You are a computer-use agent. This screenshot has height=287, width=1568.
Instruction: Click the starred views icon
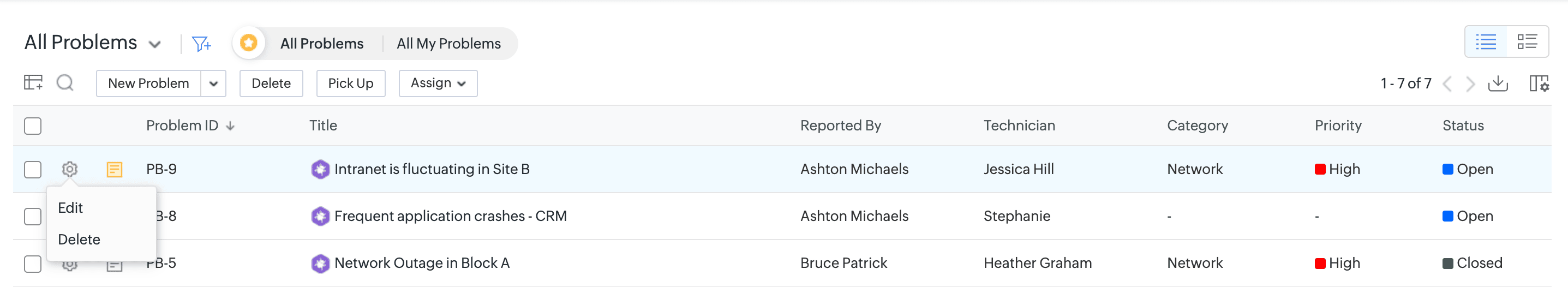[248, 43]
